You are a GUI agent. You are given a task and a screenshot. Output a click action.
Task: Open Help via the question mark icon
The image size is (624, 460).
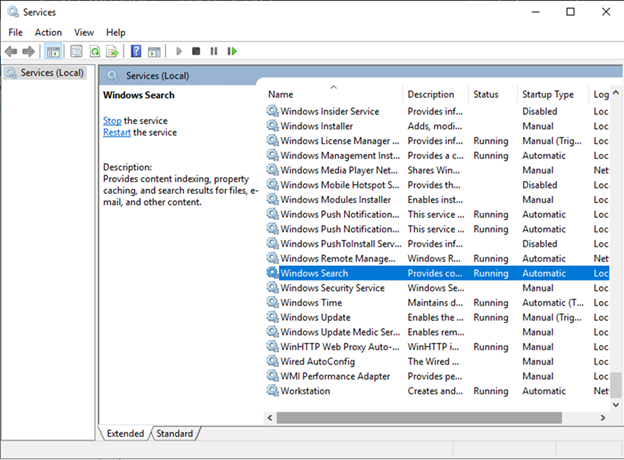136,51
